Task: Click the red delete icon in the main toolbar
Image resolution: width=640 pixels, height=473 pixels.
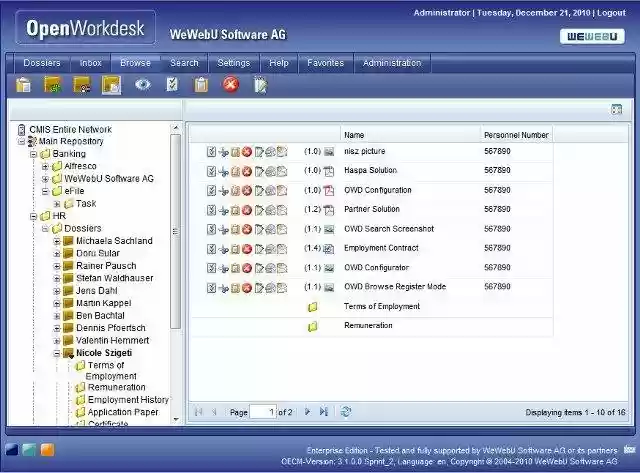Action: (231, 84)
